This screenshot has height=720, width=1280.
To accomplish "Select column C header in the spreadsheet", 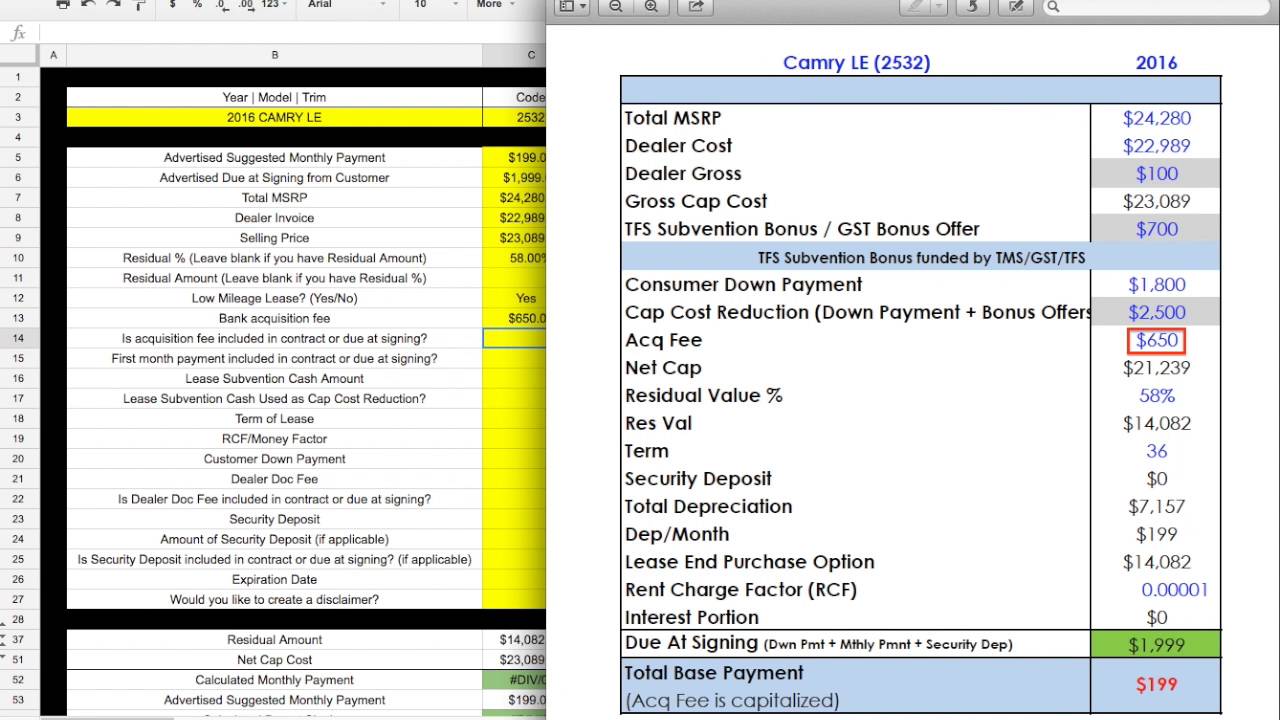I will 514,55.
